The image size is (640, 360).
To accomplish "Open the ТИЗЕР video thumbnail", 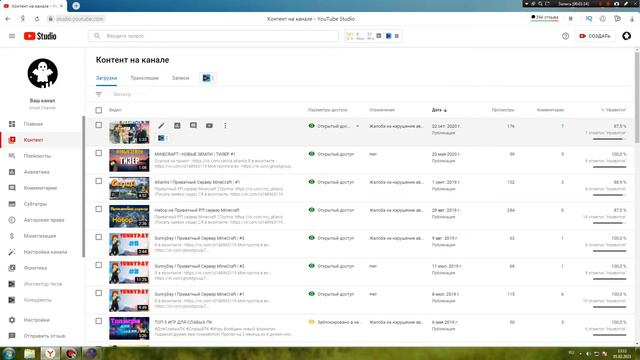I will [x=129, y=160].
